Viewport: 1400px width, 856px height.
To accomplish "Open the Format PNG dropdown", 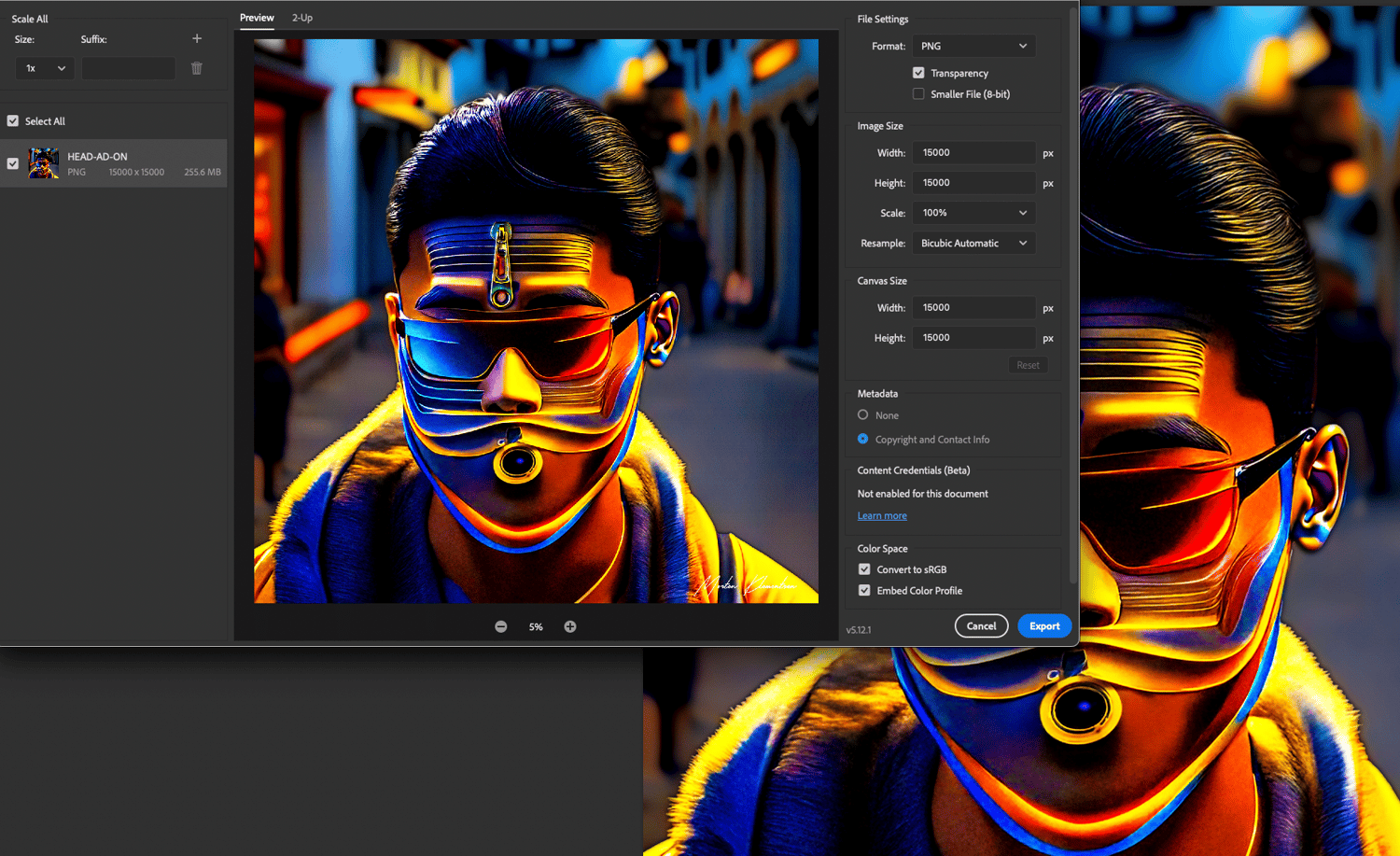I will click(973, 46).
